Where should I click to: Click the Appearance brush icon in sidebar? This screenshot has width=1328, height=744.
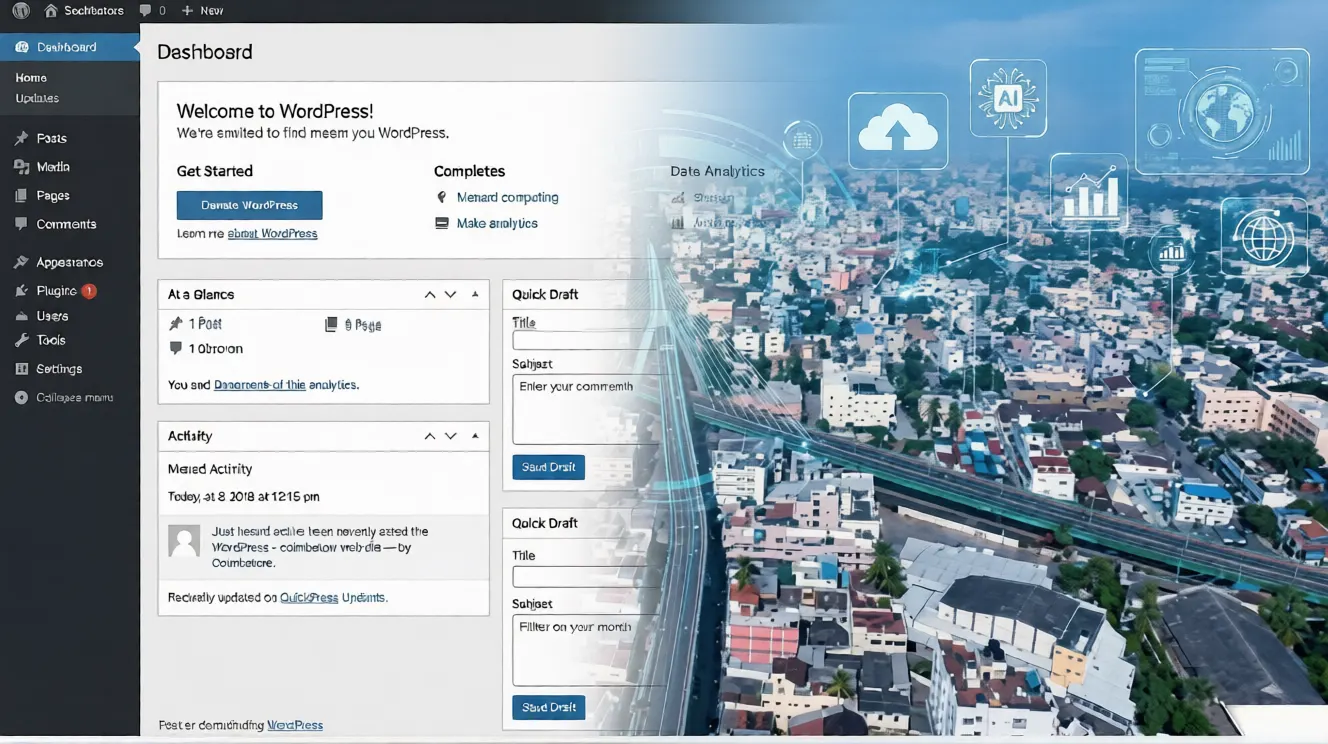coord(21,262)
